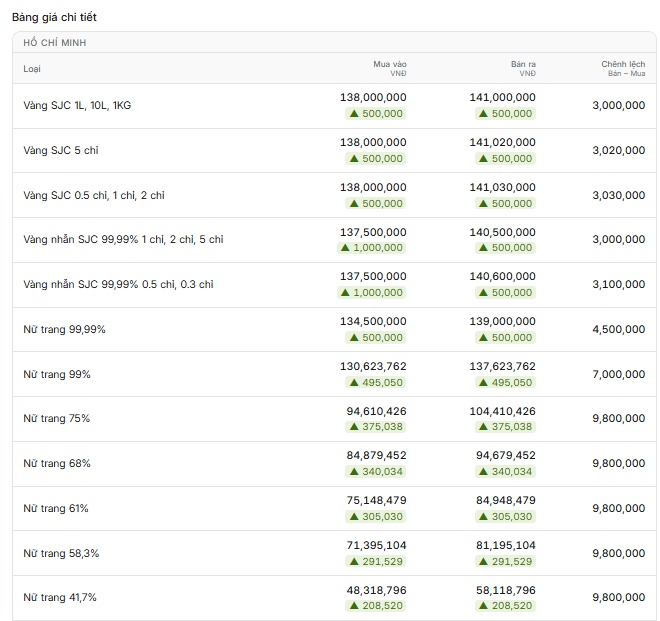Click sell price 58,118,796
660x621 pixels.
(x=506, y=591)
